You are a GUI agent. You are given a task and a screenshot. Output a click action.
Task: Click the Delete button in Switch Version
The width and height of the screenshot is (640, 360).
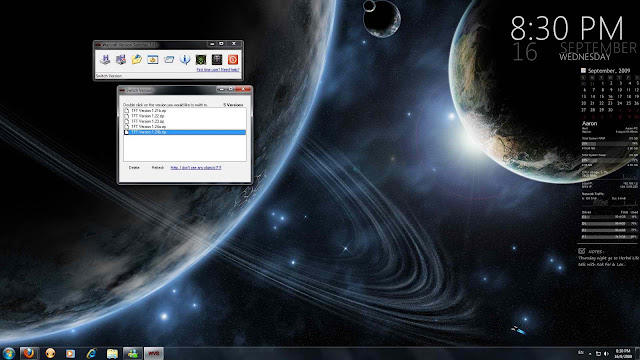[134, 167]
